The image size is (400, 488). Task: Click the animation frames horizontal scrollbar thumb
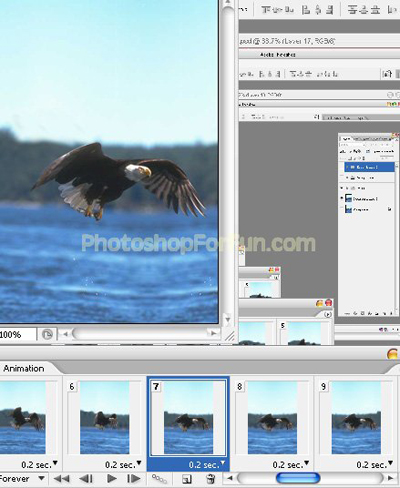(x=298, y=478)
